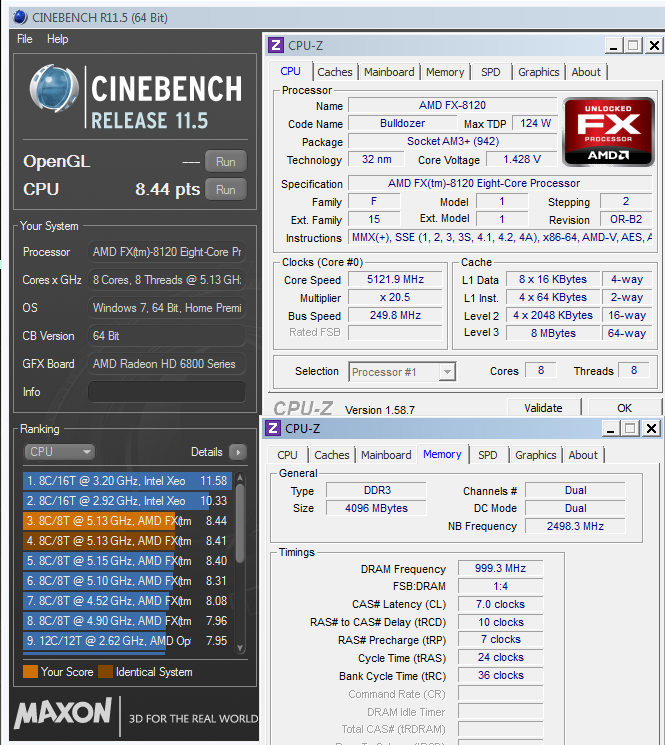This screenshot has width=665, height=745.
Task: Select CPU tab in lower CPU-Z window
Action: (287, 455)
